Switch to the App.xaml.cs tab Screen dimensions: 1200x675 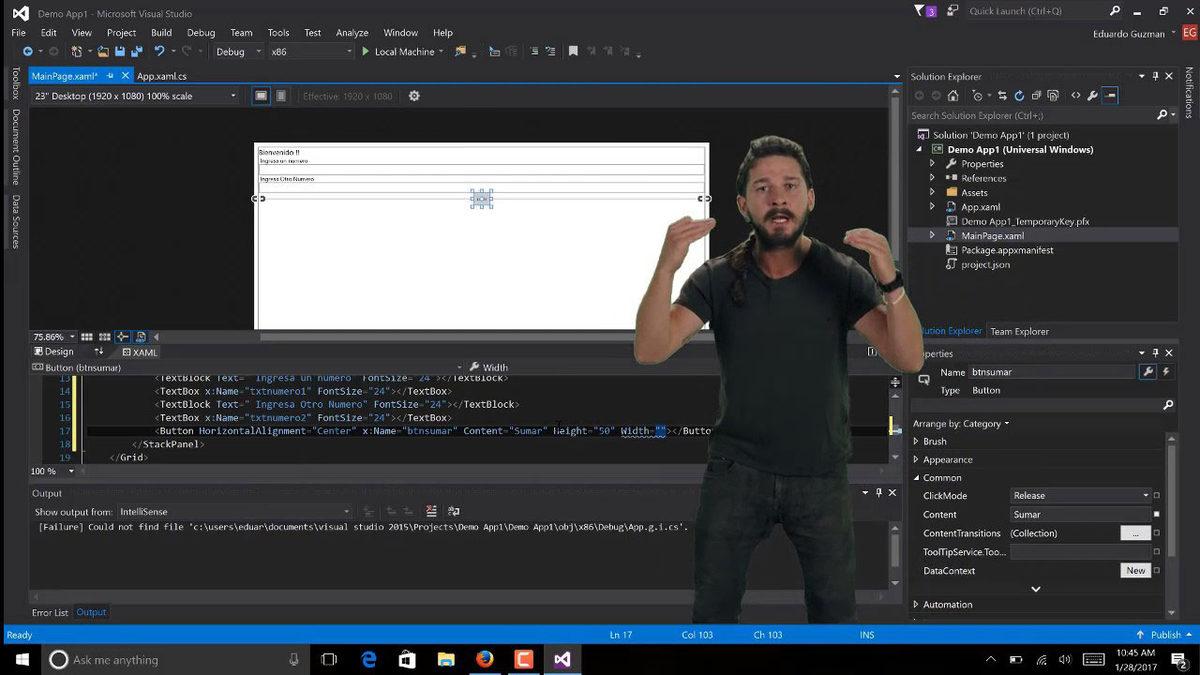tap(162, 76)
